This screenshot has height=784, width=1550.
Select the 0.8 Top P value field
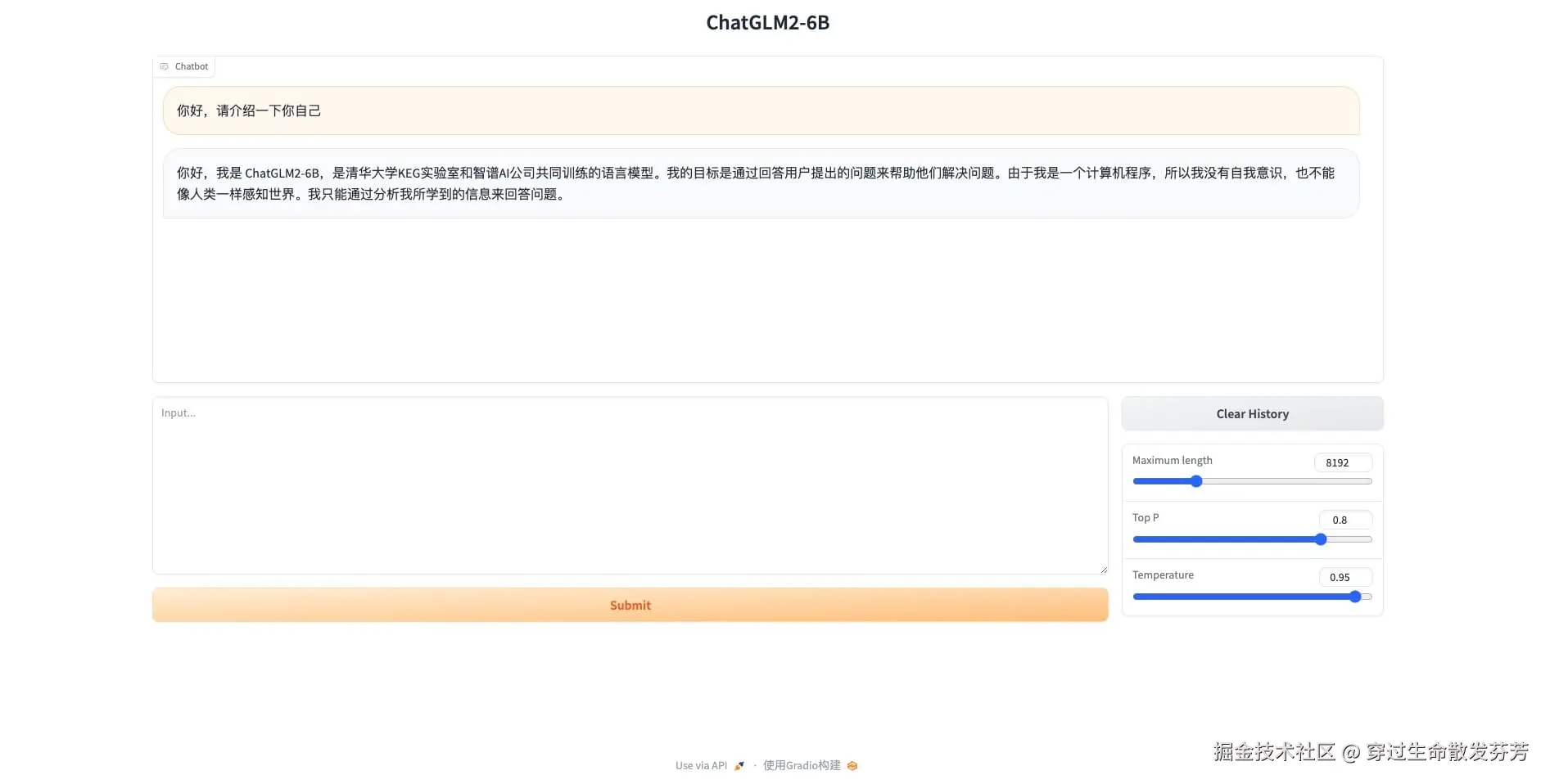(x=1345, y=520)
